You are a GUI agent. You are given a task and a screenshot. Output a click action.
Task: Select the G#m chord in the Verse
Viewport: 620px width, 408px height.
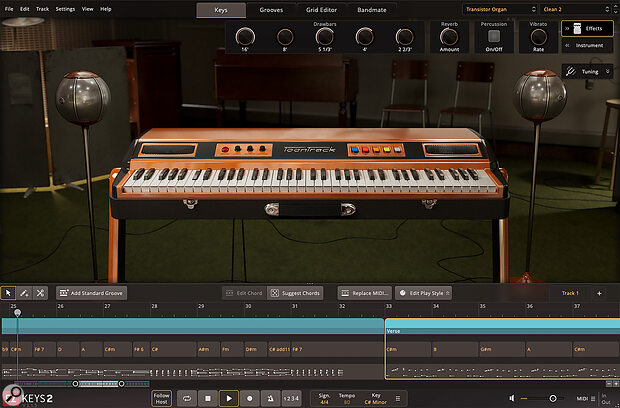(x=501, y=349)
